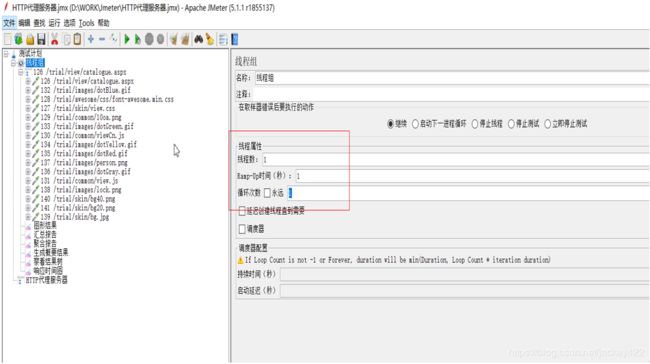
Task: Select 137 /trial/images/person.png request
Action: (84, 163)
